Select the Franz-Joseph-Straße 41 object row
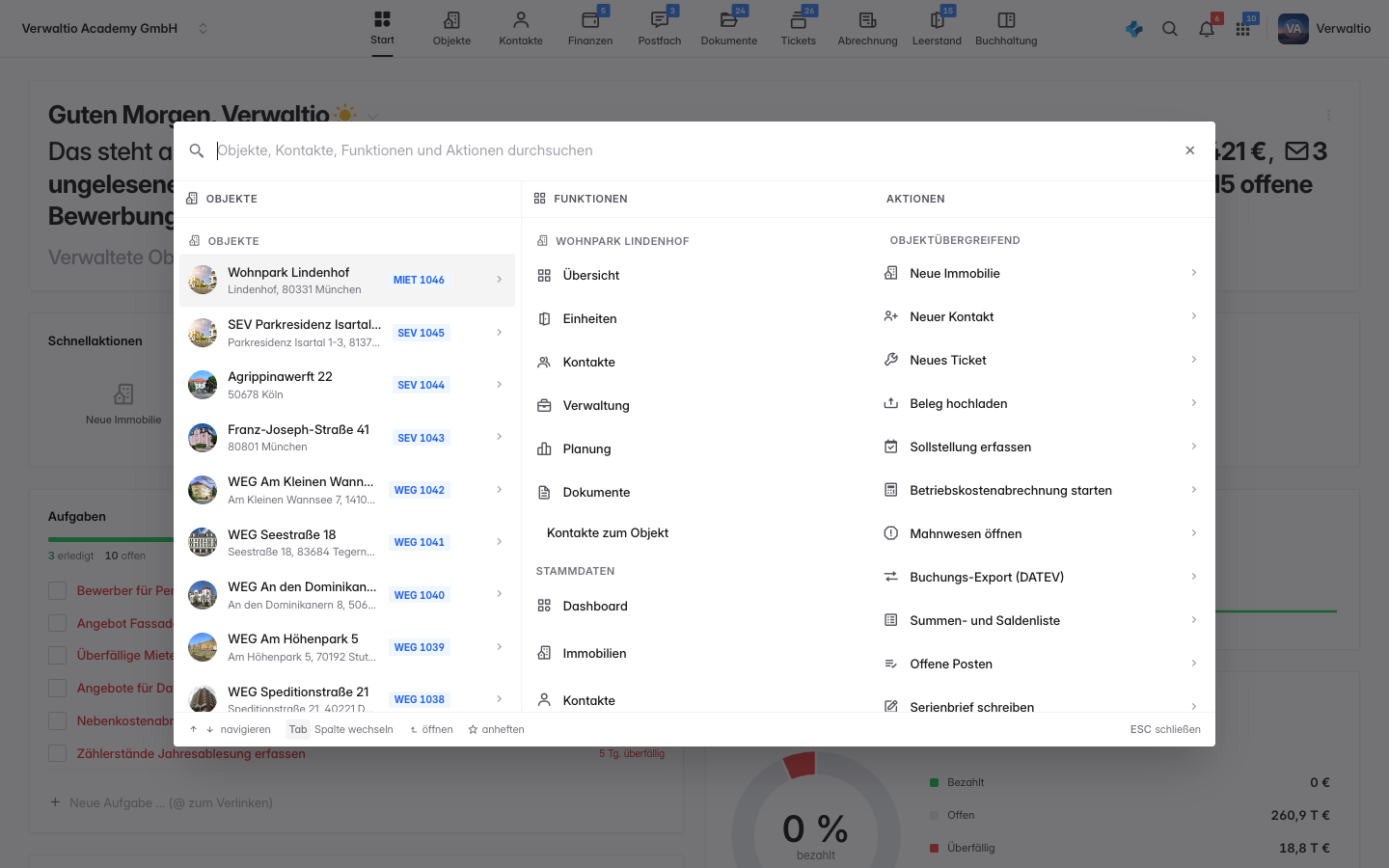 coord(347,438)
